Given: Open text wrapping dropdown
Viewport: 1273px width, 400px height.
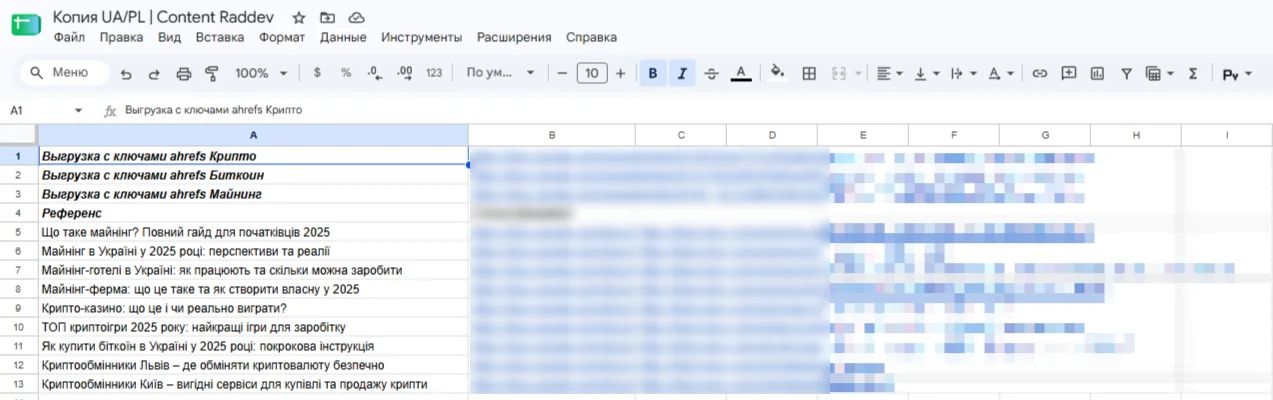Looking at the screenshot, I should [962, 73].
